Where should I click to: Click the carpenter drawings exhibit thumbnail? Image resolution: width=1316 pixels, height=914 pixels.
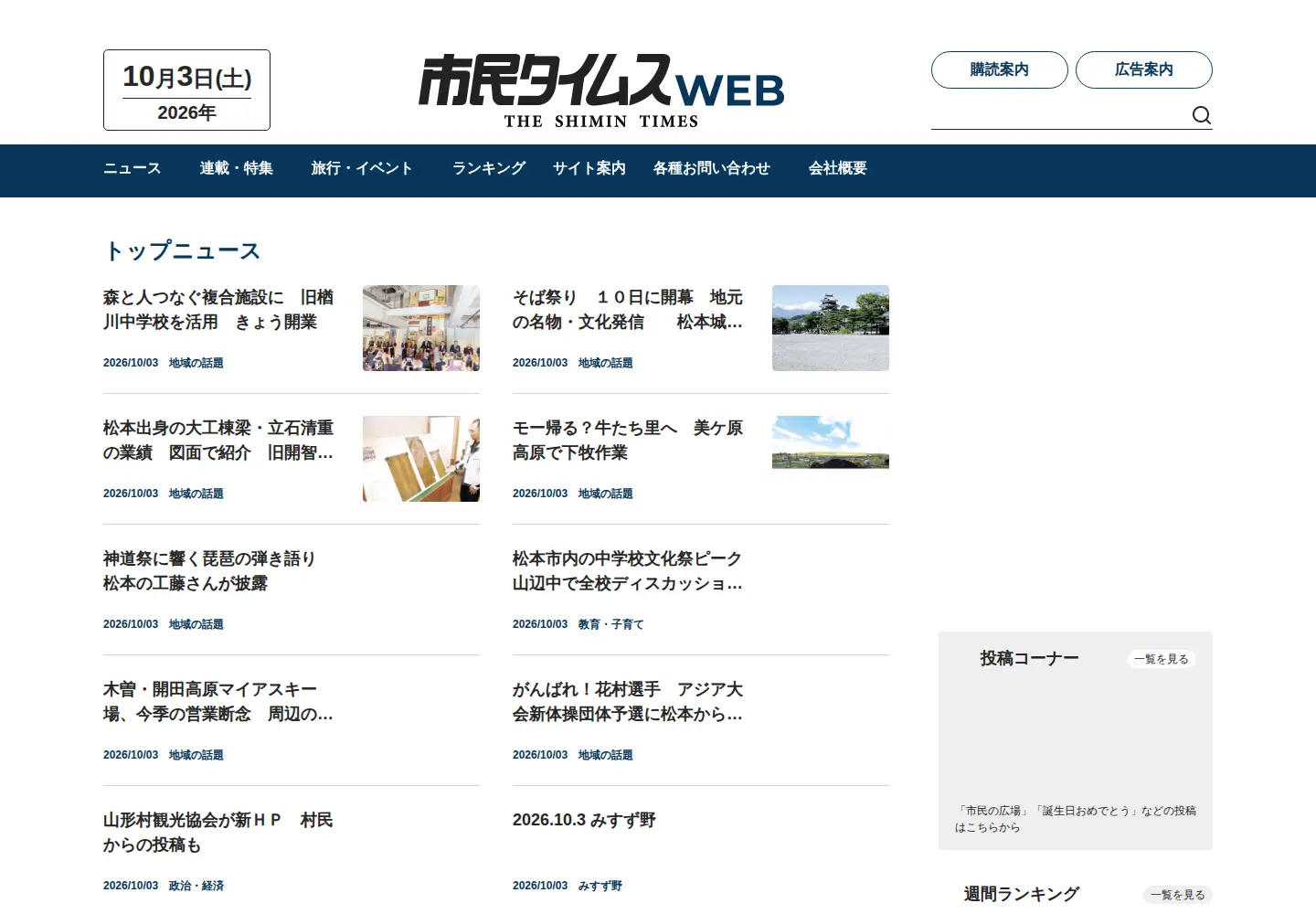[421, 459]
